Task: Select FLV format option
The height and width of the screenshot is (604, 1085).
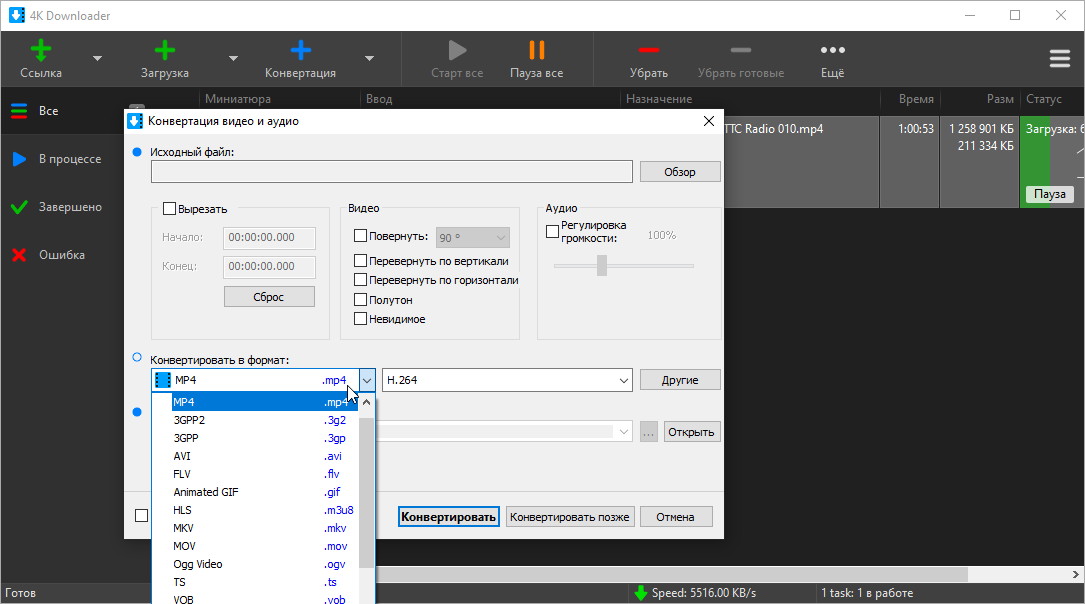Action: 264,474
